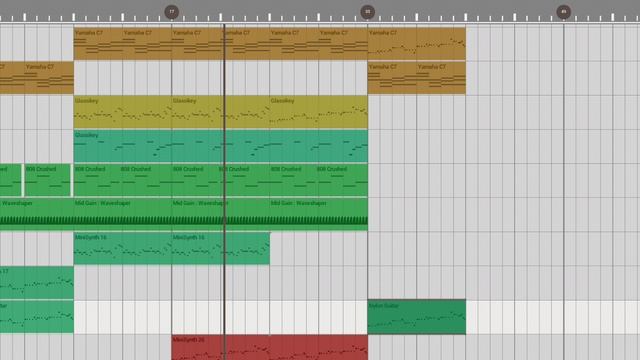Select the red MiniSynth 26 clip
The height and width of the screenshot is (360, 640).
pos(270,348)
